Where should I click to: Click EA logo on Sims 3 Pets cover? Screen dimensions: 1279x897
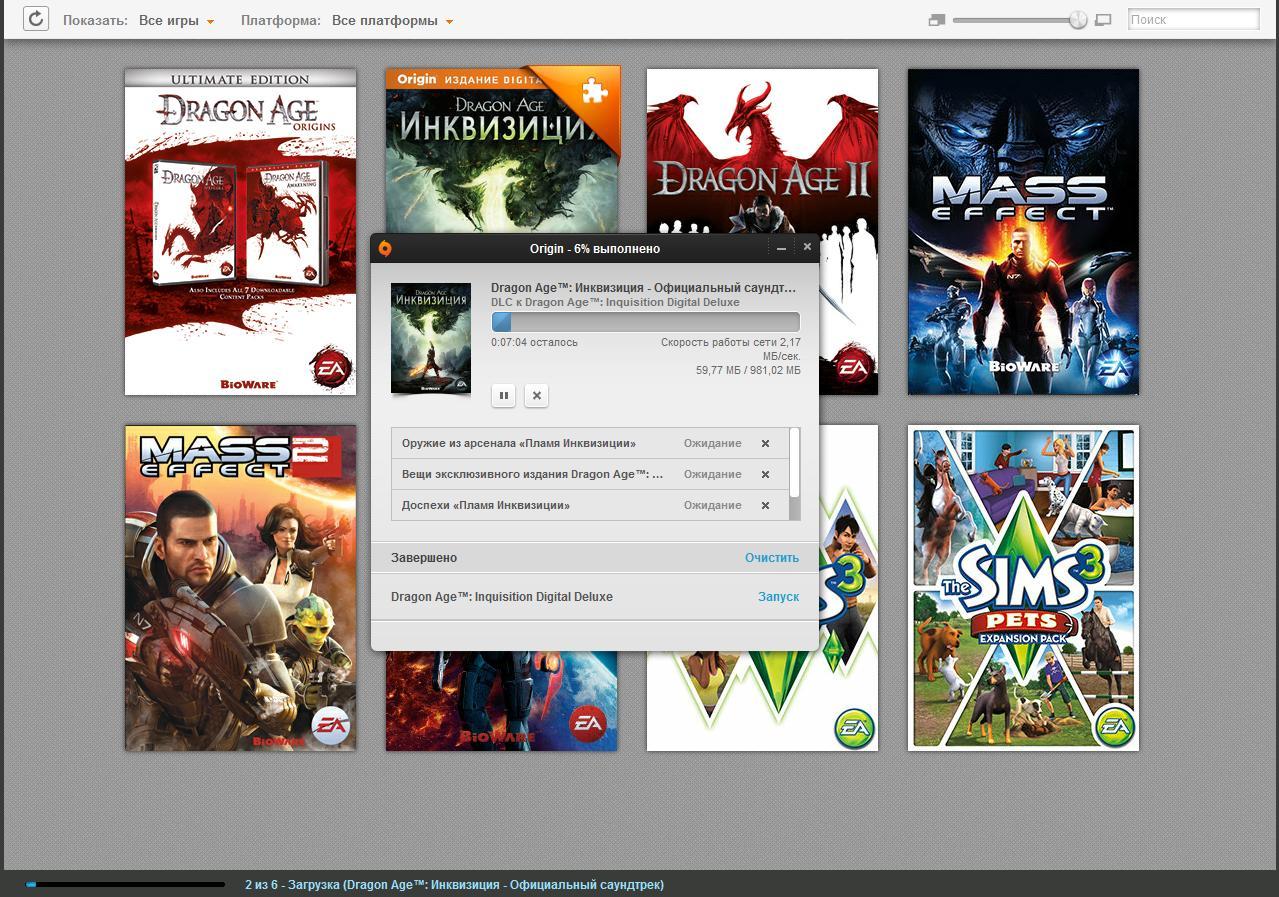pos(1114,727)
